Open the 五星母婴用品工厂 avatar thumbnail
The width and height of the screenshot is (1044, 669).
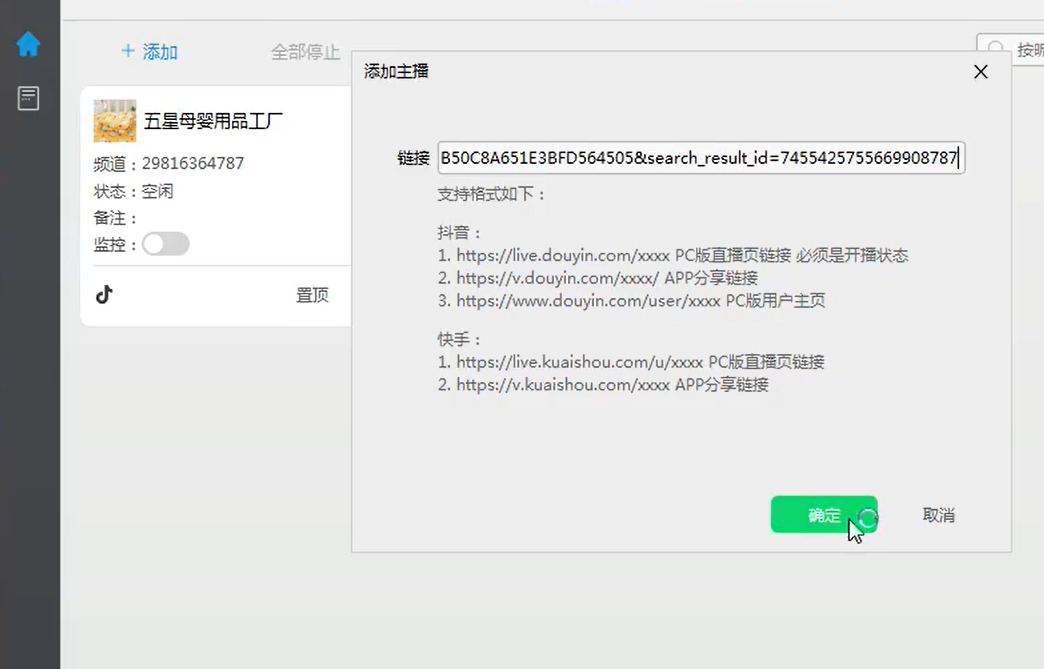click(x=115, y=121)
